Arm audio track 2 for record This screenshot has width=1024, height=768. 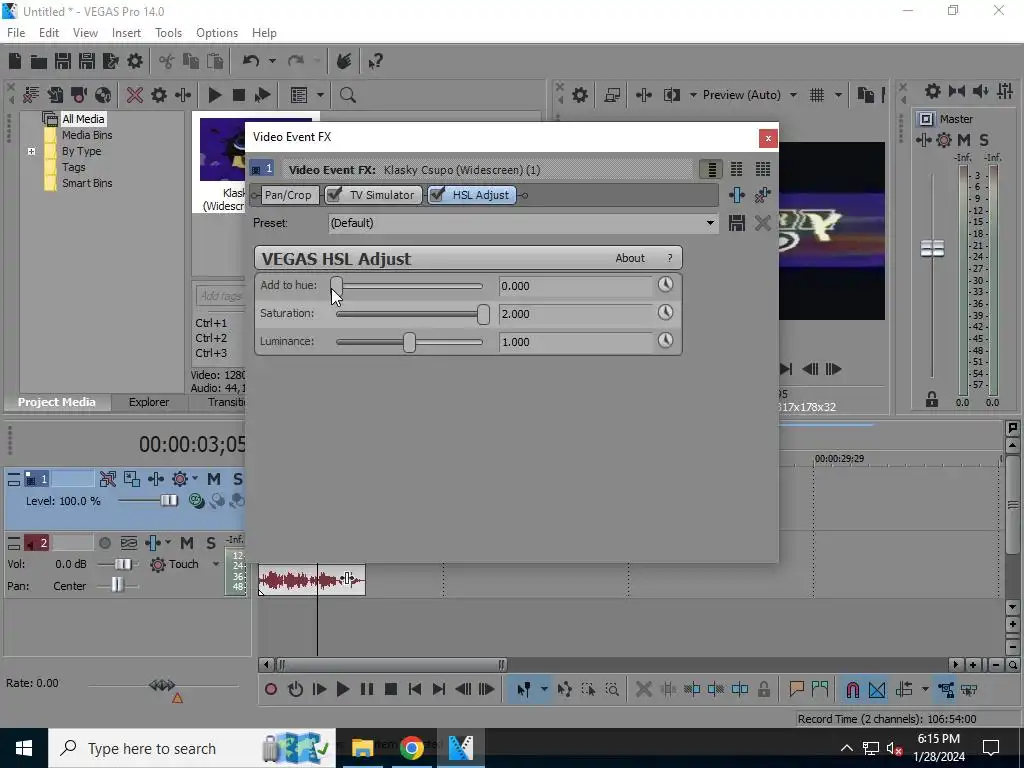click(104, 543)
